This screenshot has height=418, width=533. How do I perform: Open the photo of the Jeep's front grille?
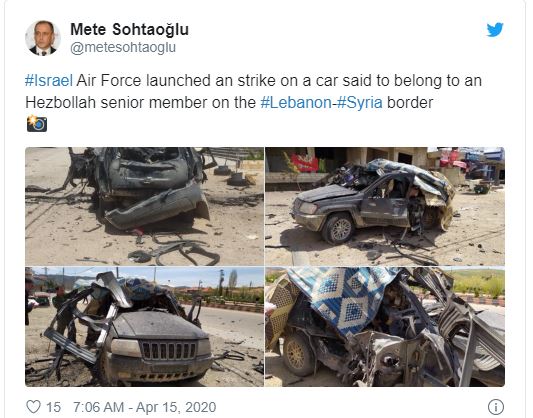[144, 327]
